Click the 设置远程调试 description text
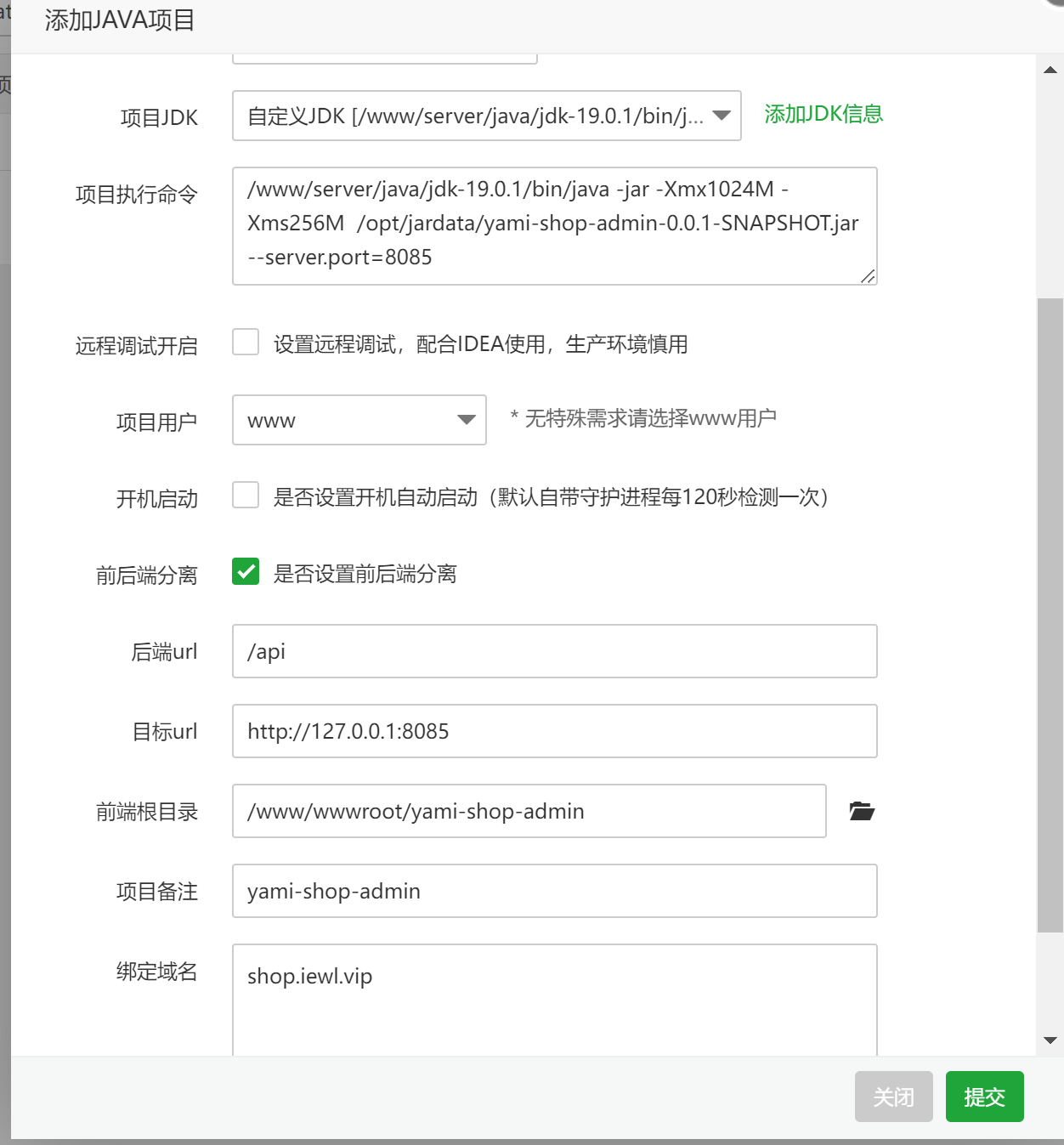The height and width of the screenshot is (1145, 1064). click(x=480, y=344)
